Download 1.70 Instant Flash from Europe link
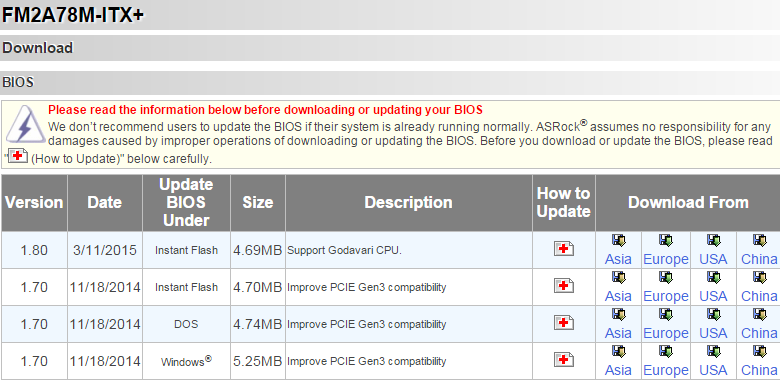 click(x=666, y=296)
